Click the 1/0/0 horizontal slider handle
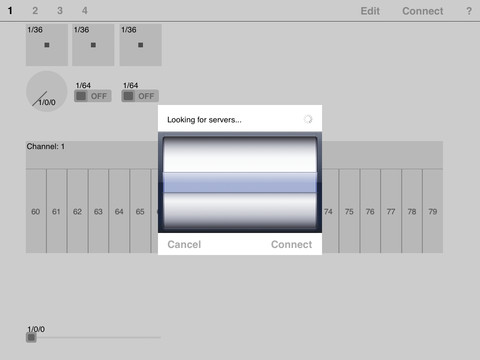 (31, 338)
